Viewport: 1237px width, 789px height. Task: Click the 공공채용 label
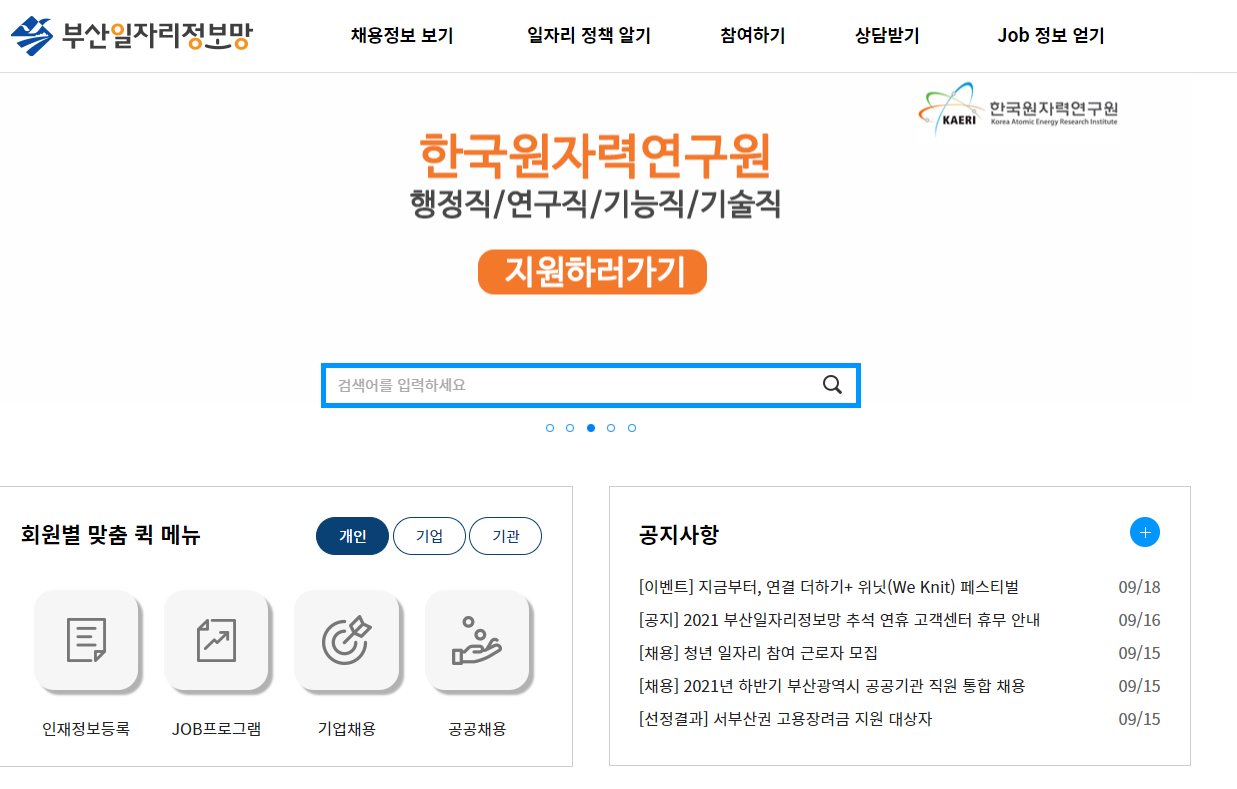tap(477, 729)
